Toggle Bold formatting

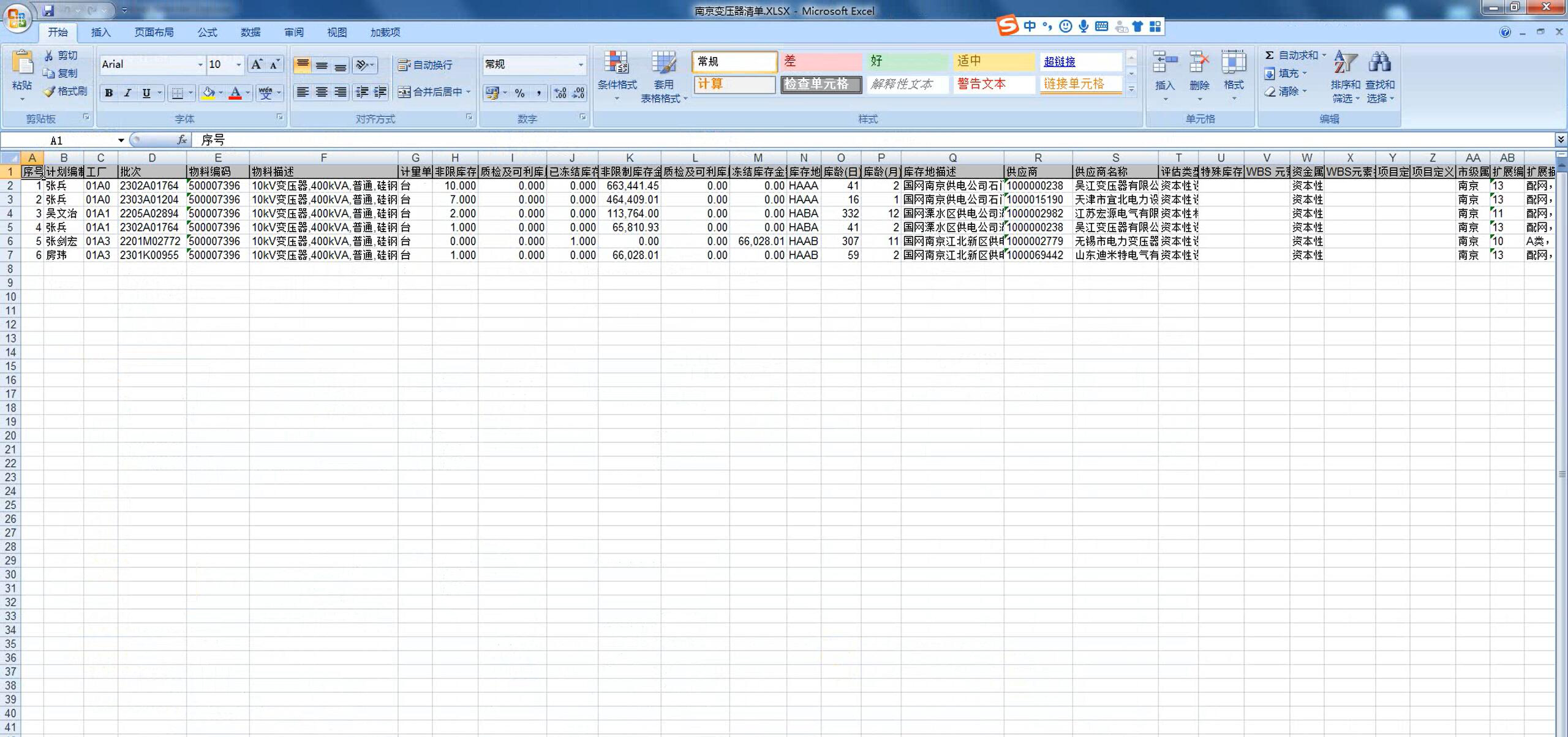109,93
